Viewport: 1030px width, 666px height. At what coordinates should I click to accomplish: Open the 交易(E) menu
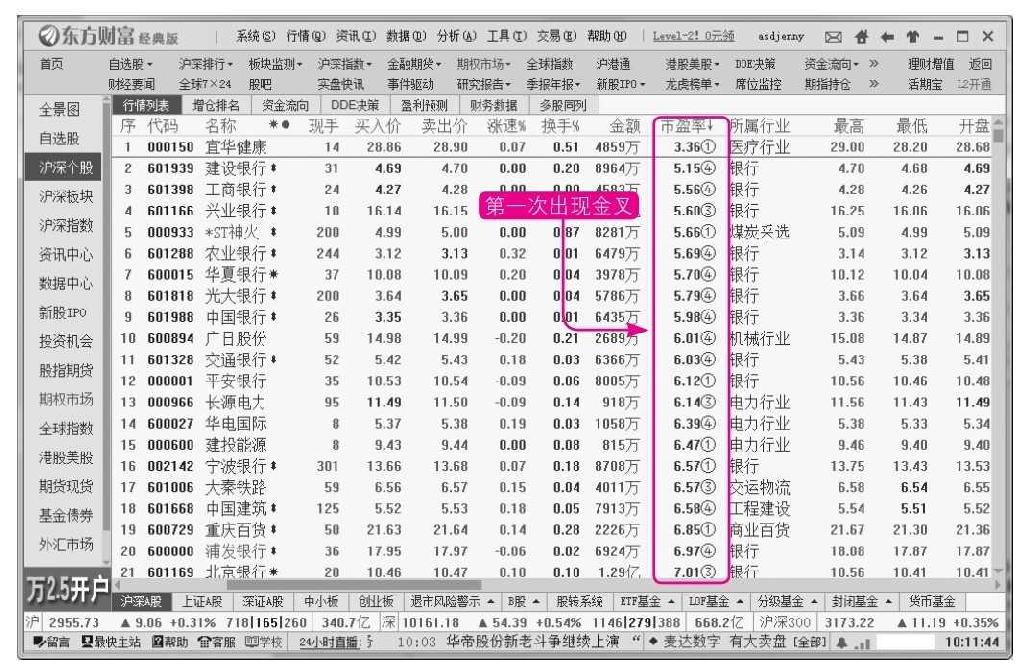556,36
